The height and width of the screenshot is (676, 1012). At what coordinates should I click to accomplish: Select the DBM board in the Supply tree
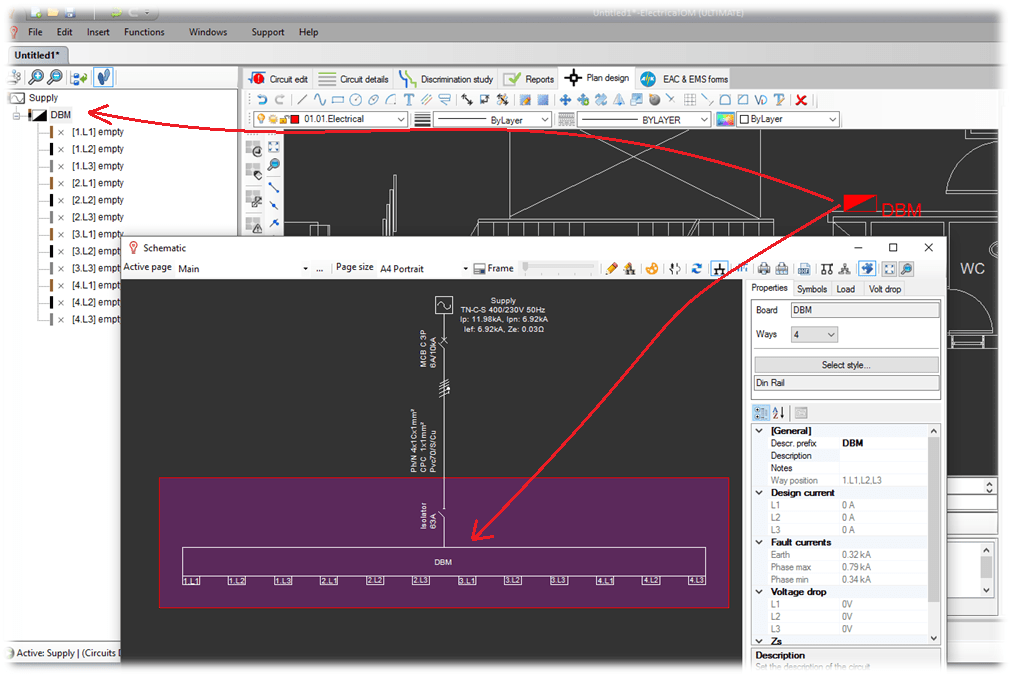pos(58,114)
